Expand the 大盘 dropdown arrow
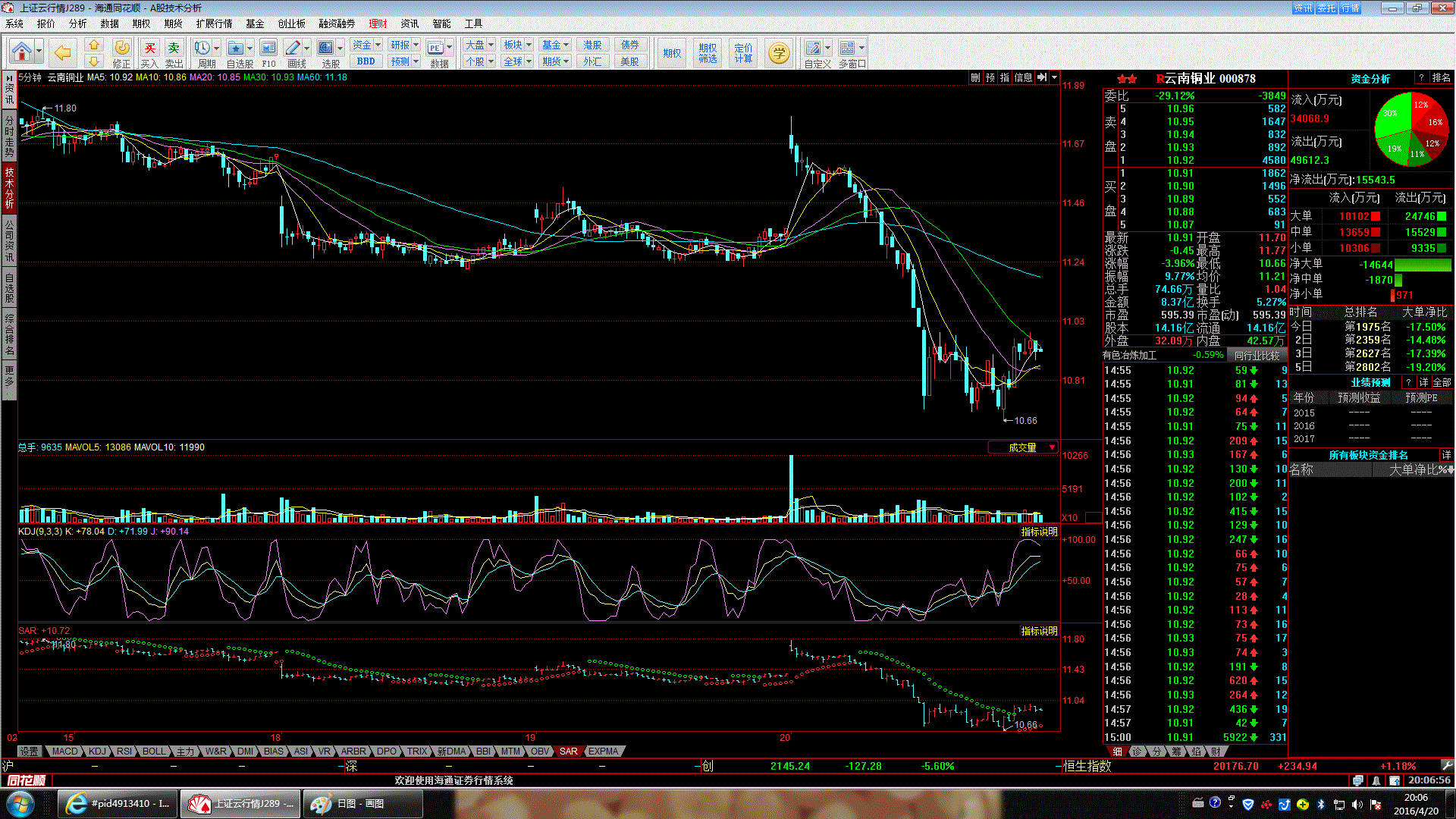This screenshot has width=1456, height=819. [x=491, y=45]
